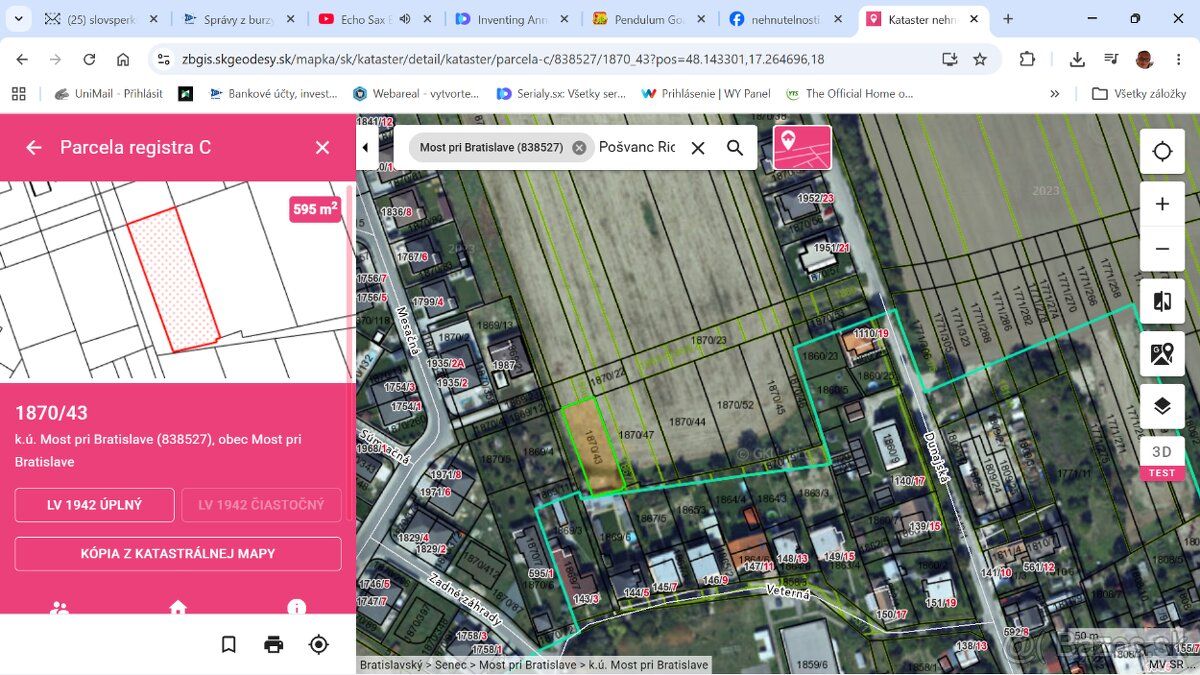Viewport: 1200px width, 675px height.
Task: Open the map compare swipe tool
Action: click(1162, 301)
